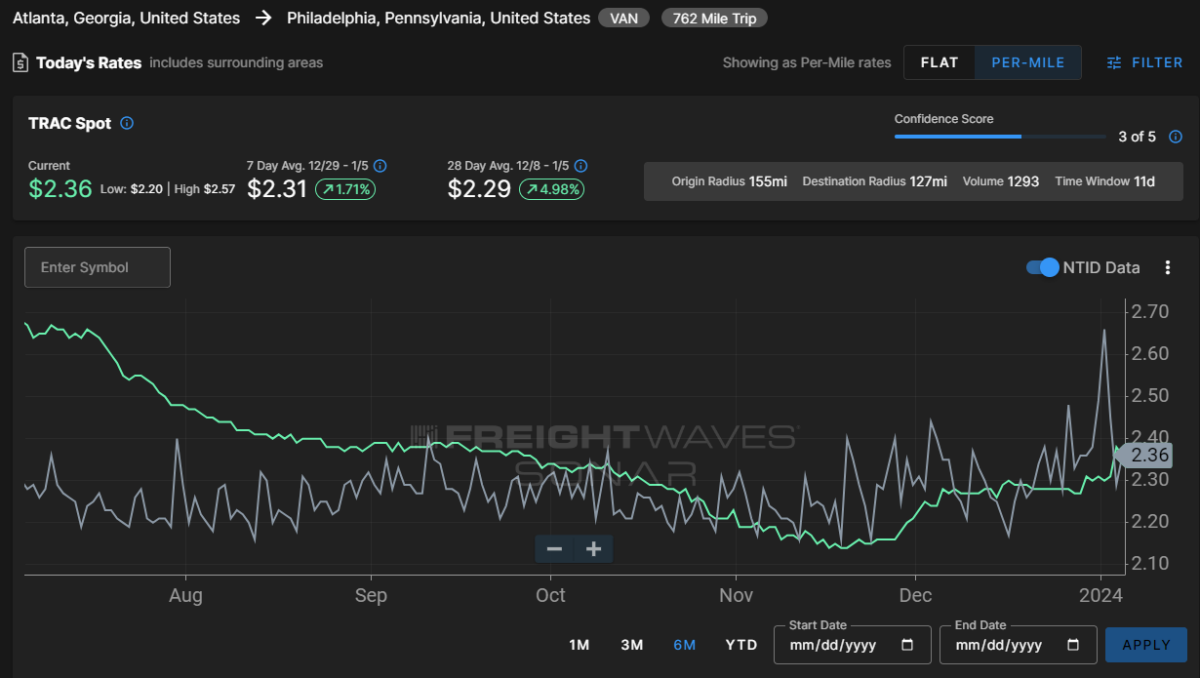The width and height of the screenshot is (1200, 678).
Task: Select the 3M time range
Action: point(632,645)
